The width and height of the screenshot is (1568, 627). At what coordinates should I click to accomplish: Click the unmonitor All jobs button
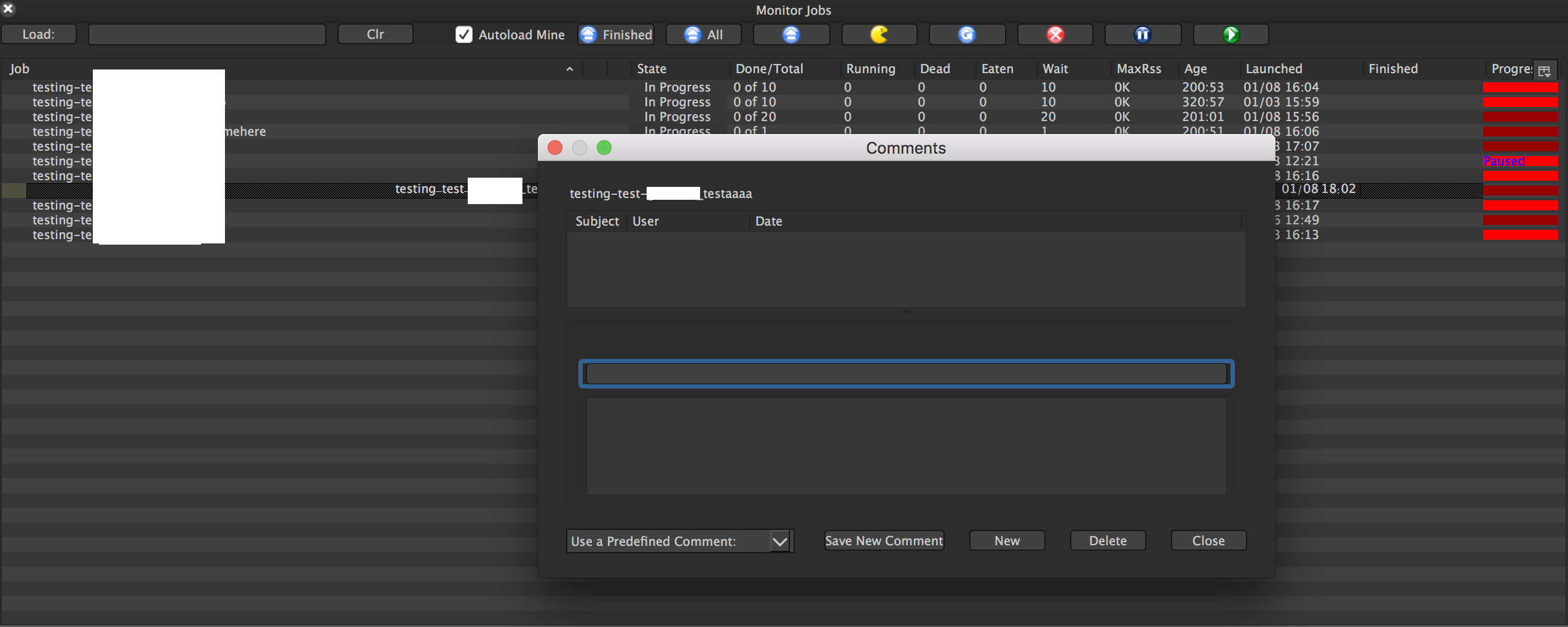[x=703, y=34]
